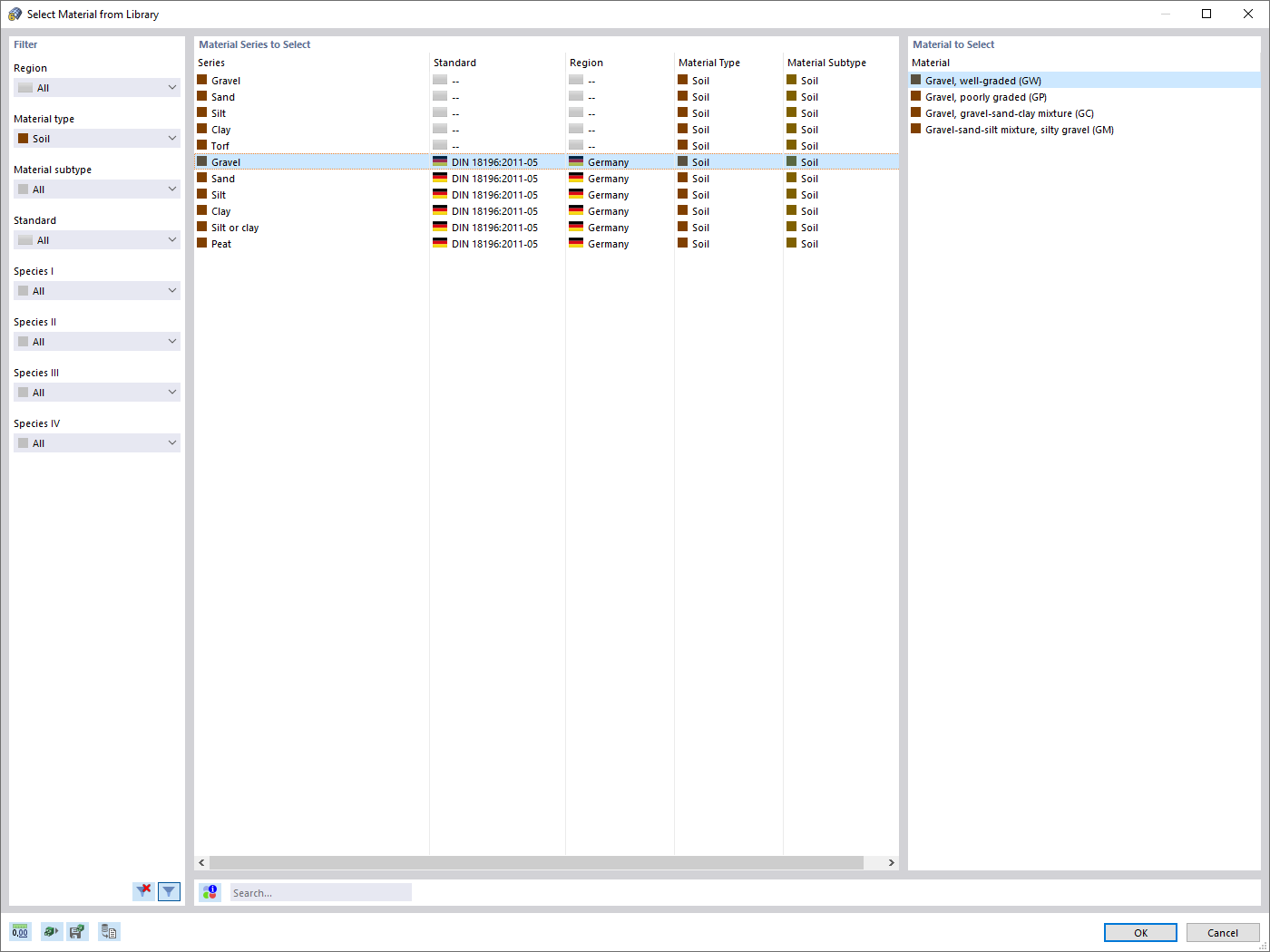Click the Series column header
The width and height of the screenshot is (1270, 952).
point(312,63)
